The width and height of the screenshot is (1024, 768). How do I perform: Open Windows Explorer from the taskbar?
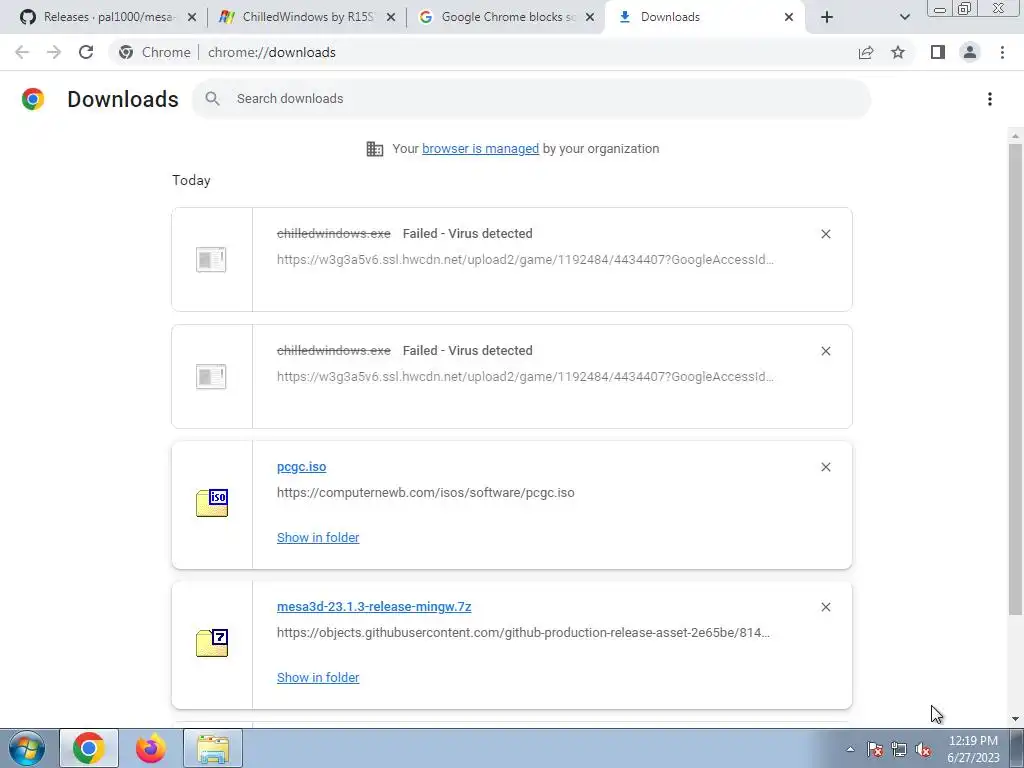click(x=213, y=748)
